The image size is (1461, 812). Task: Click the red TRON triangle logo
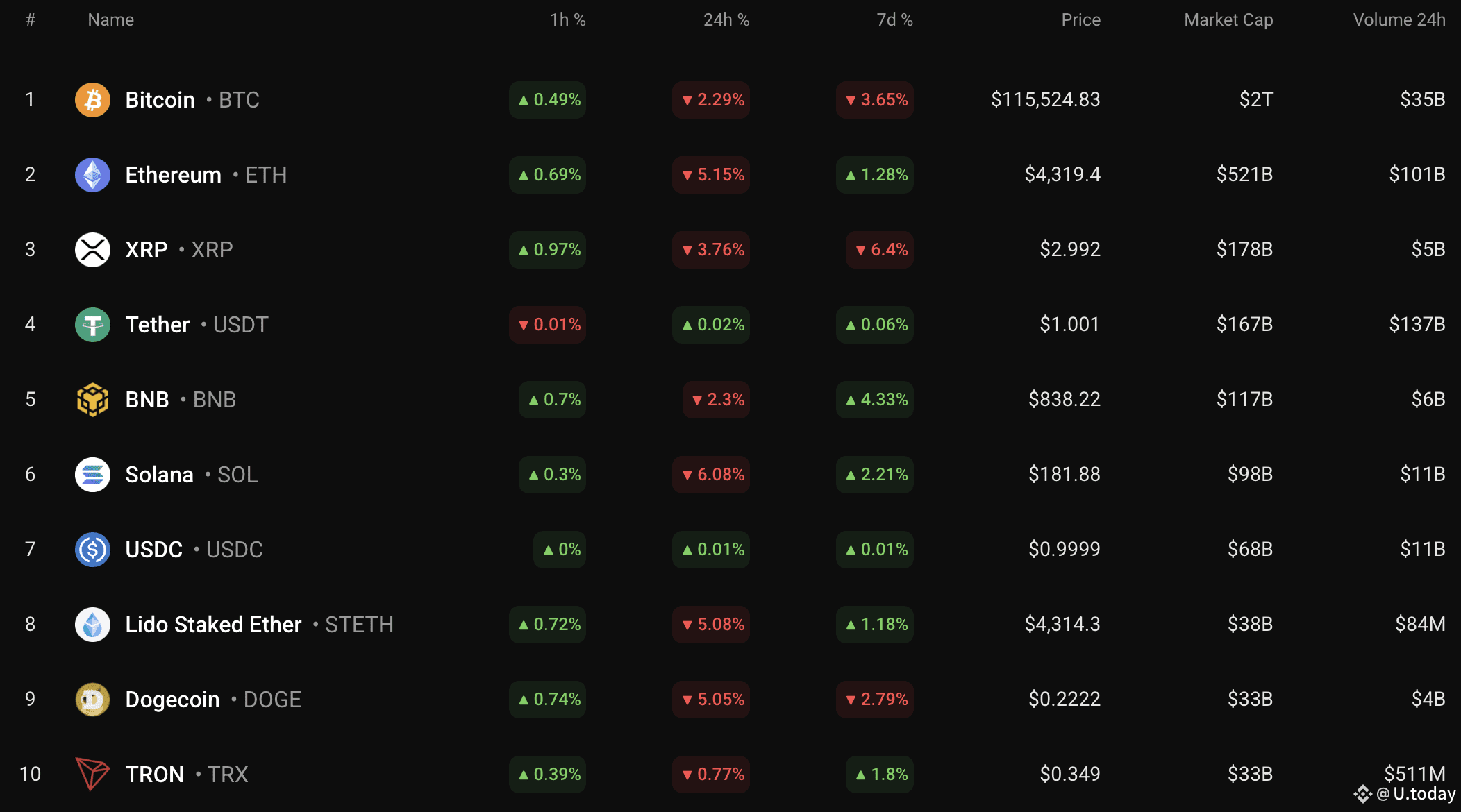pyautogui.click(x=92, y=775)
